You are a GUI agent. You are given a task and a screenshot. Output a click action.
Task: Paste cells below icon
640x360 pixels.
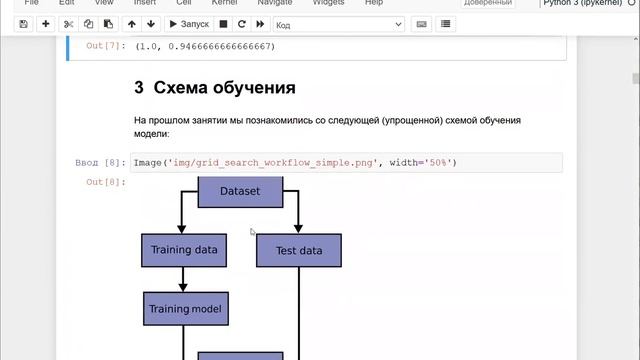click(x=108, y=24)
